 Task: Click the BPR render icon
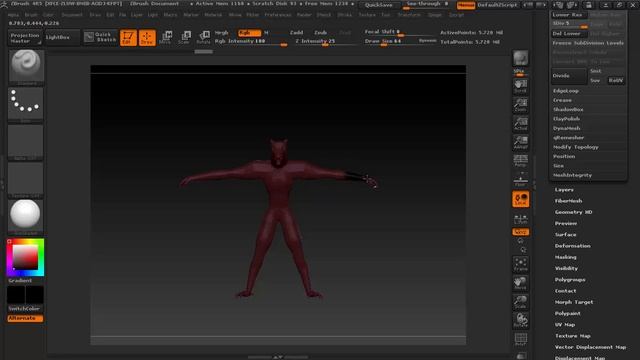tap(520, 58)
